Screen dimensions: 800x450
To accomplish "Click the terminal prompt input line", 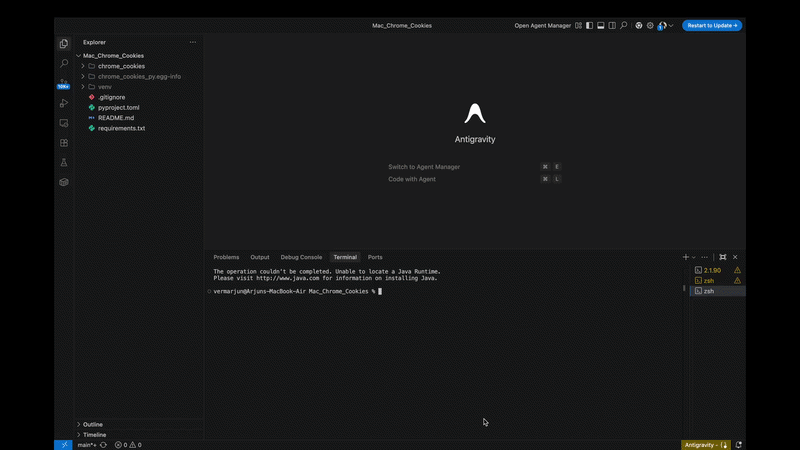I will click(x=297, y=291).
